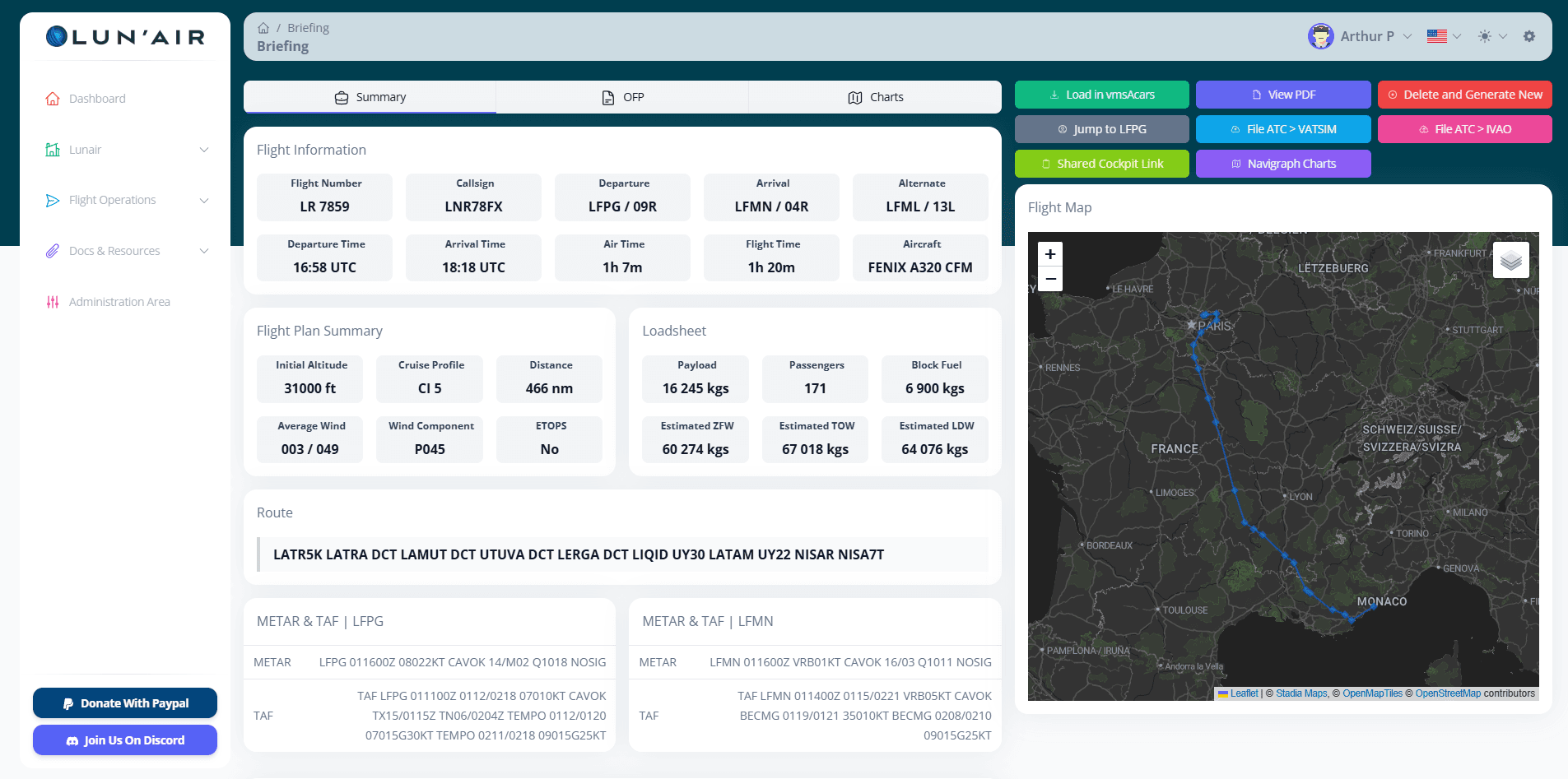This screenshot has height=779, width=1568.
Task: Click arrival value LFMN / 04R
Action: coord(771,206)
